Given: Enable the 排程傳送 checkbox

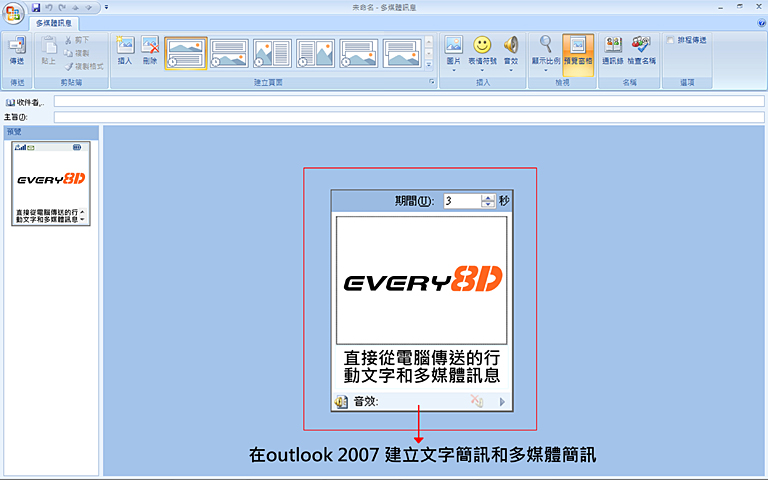Looking at the screenshot, I should click(670, 40).
